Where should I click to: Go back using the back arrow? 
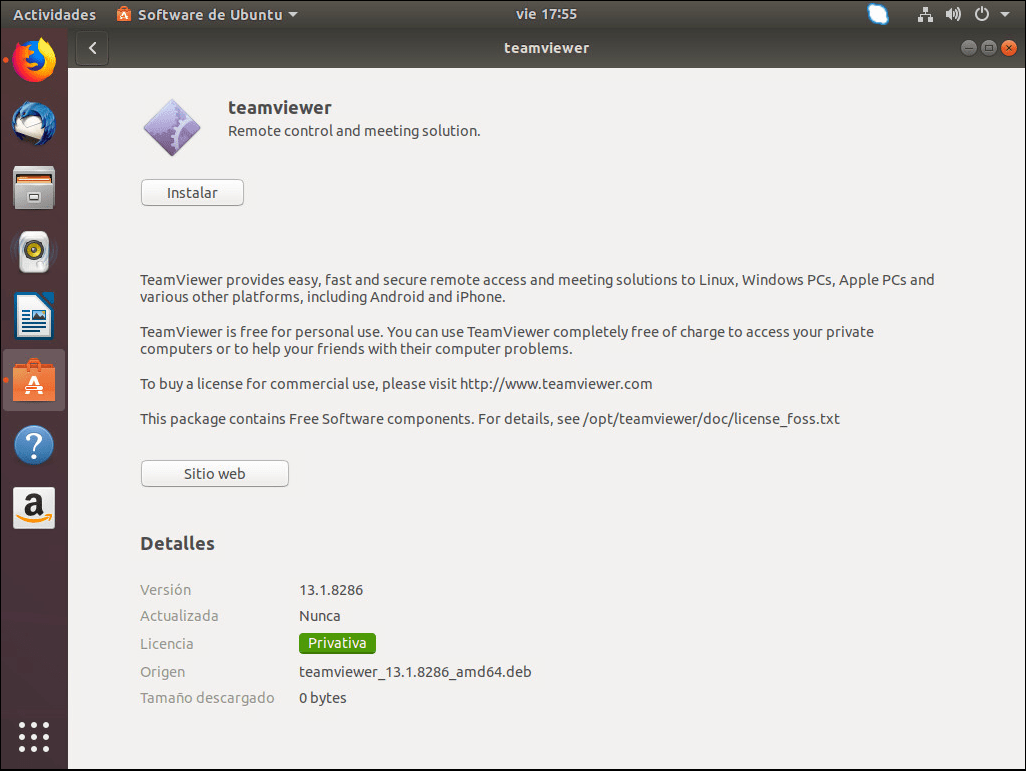pos(91,47)
